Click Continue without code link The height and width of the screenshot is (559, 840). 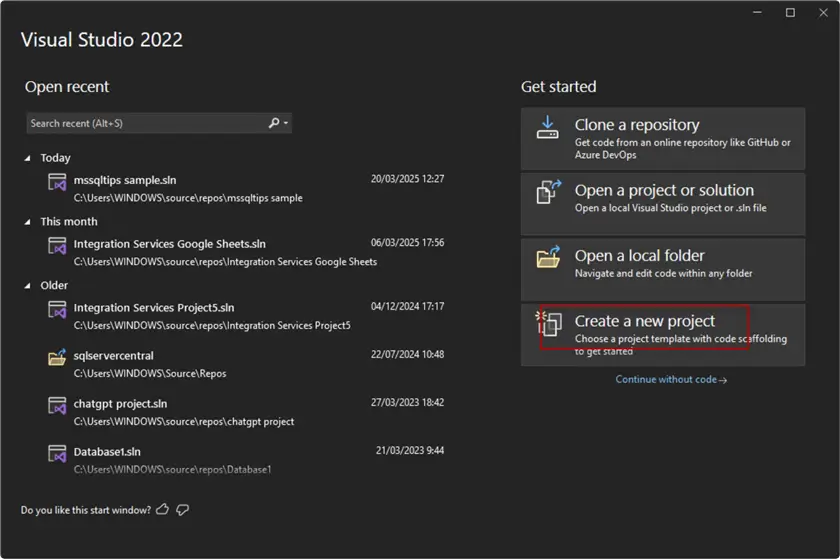[x=671, y=379]
